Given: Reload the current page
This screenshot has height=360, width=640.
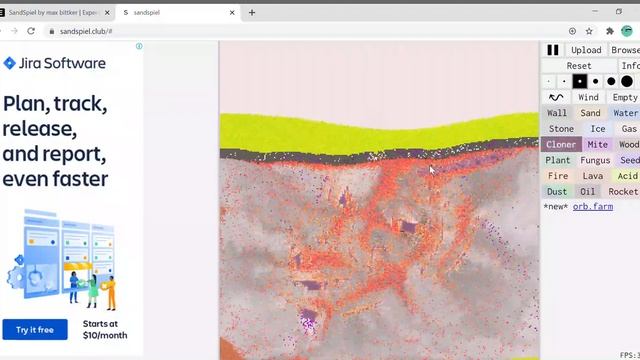Looking at the screenshot, I should coord(31,31).
